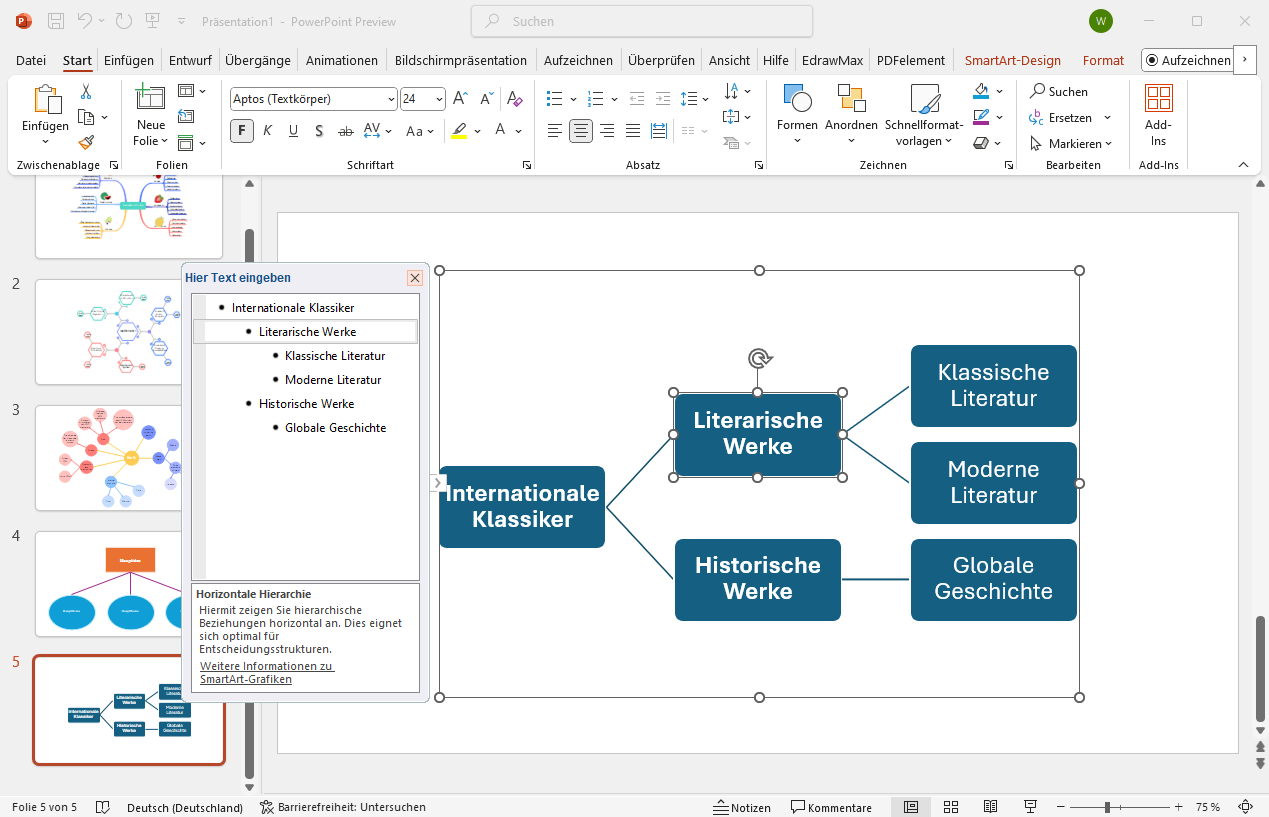Start slideshow icon in status bar
The height and width of the screenshot is (817, 1269).
pos(1030,807)
